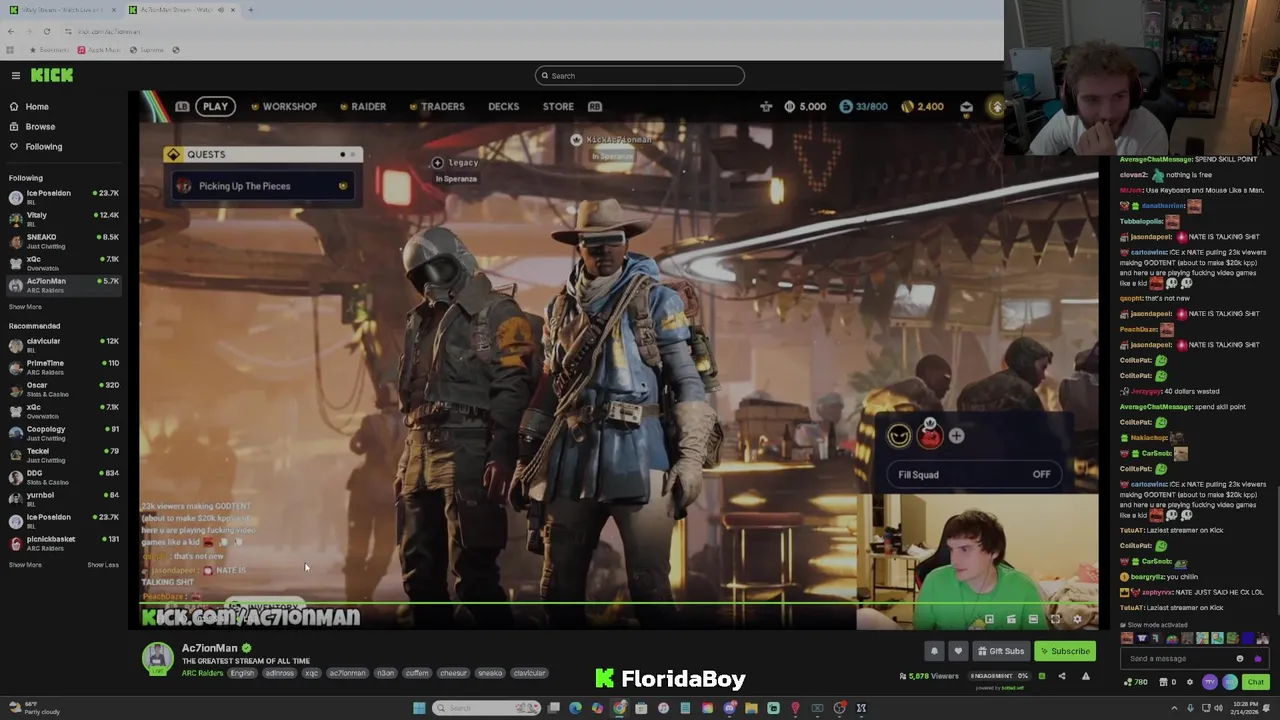Select the RAIDER tab in game menu

[x=362, y=106]
